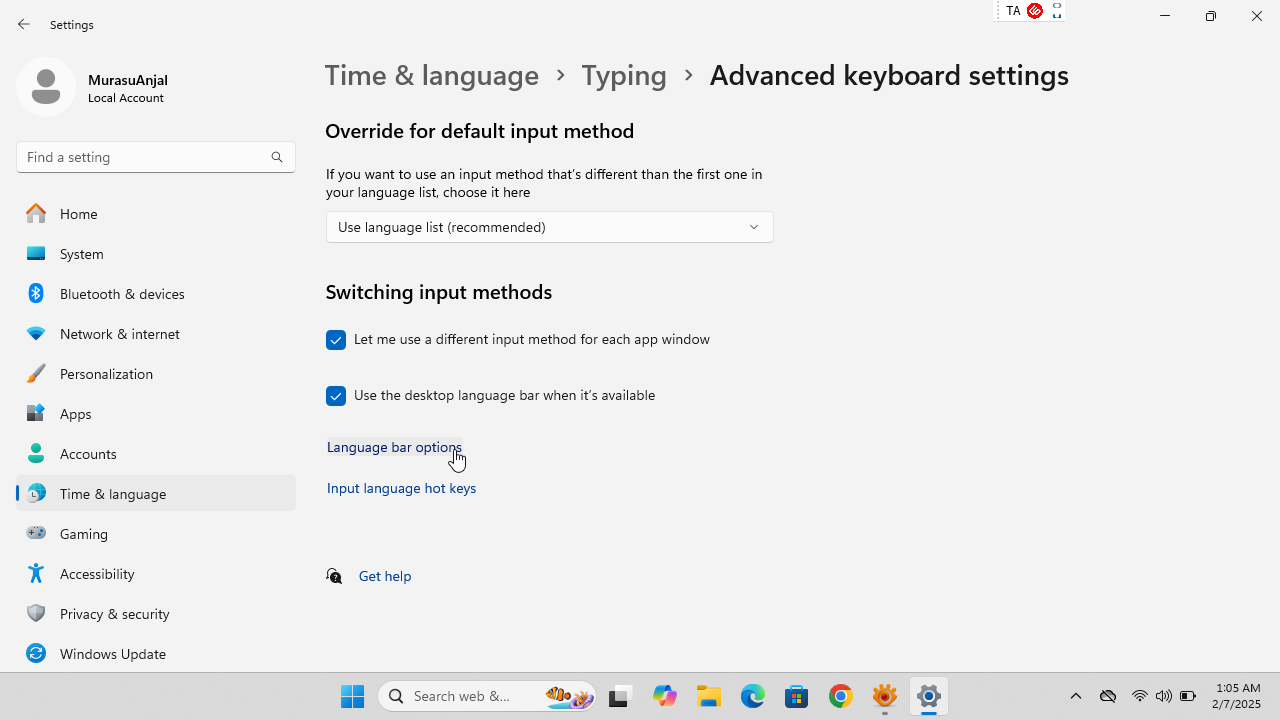
Task: Open Bluetooth & devices settings
Action: coord(122,294)
